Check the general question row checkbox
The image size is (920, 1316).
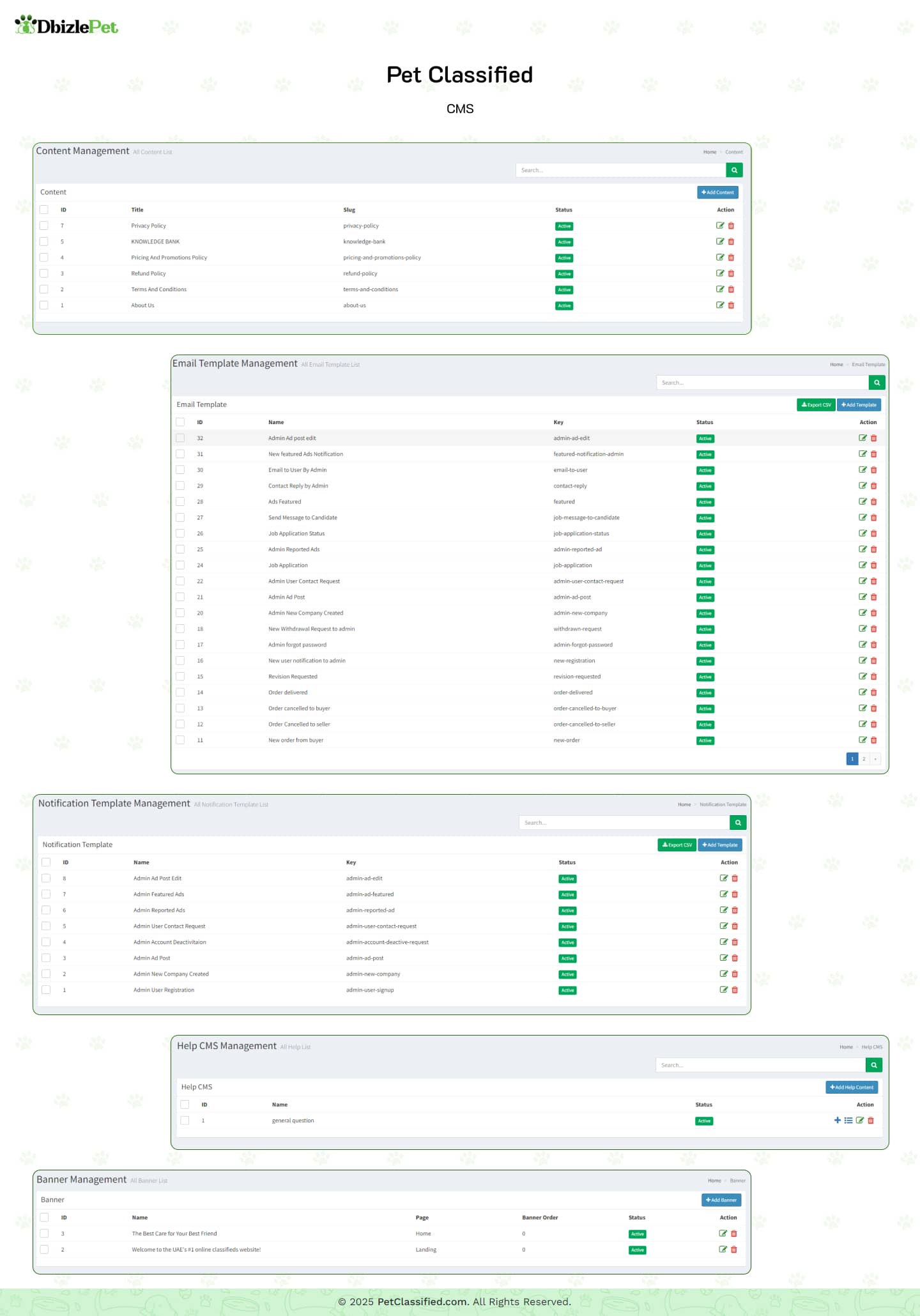[x=185, y=1120]
